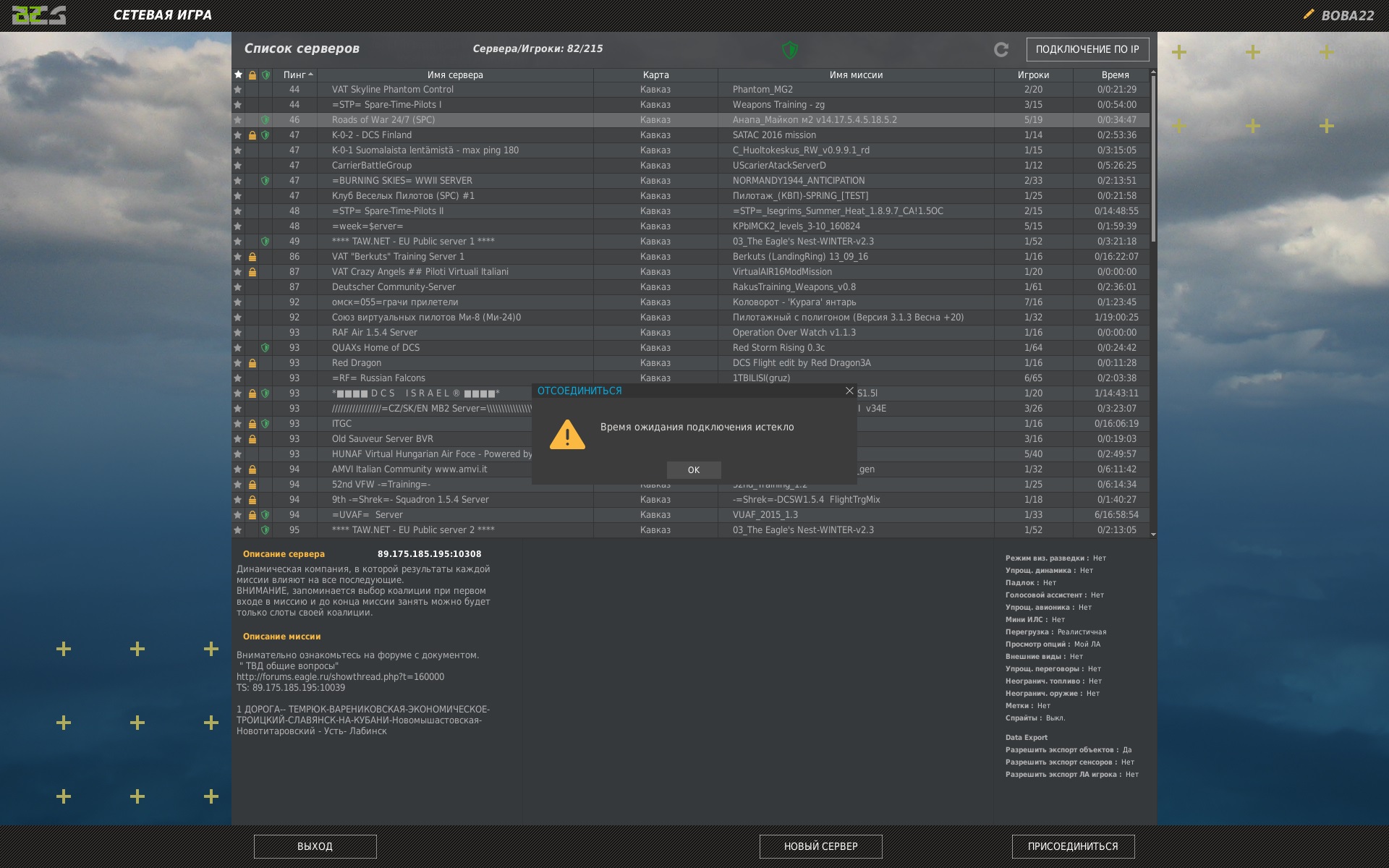Click lock icon on AMVI Italian Community row
1389x868 pixels.
252,469
